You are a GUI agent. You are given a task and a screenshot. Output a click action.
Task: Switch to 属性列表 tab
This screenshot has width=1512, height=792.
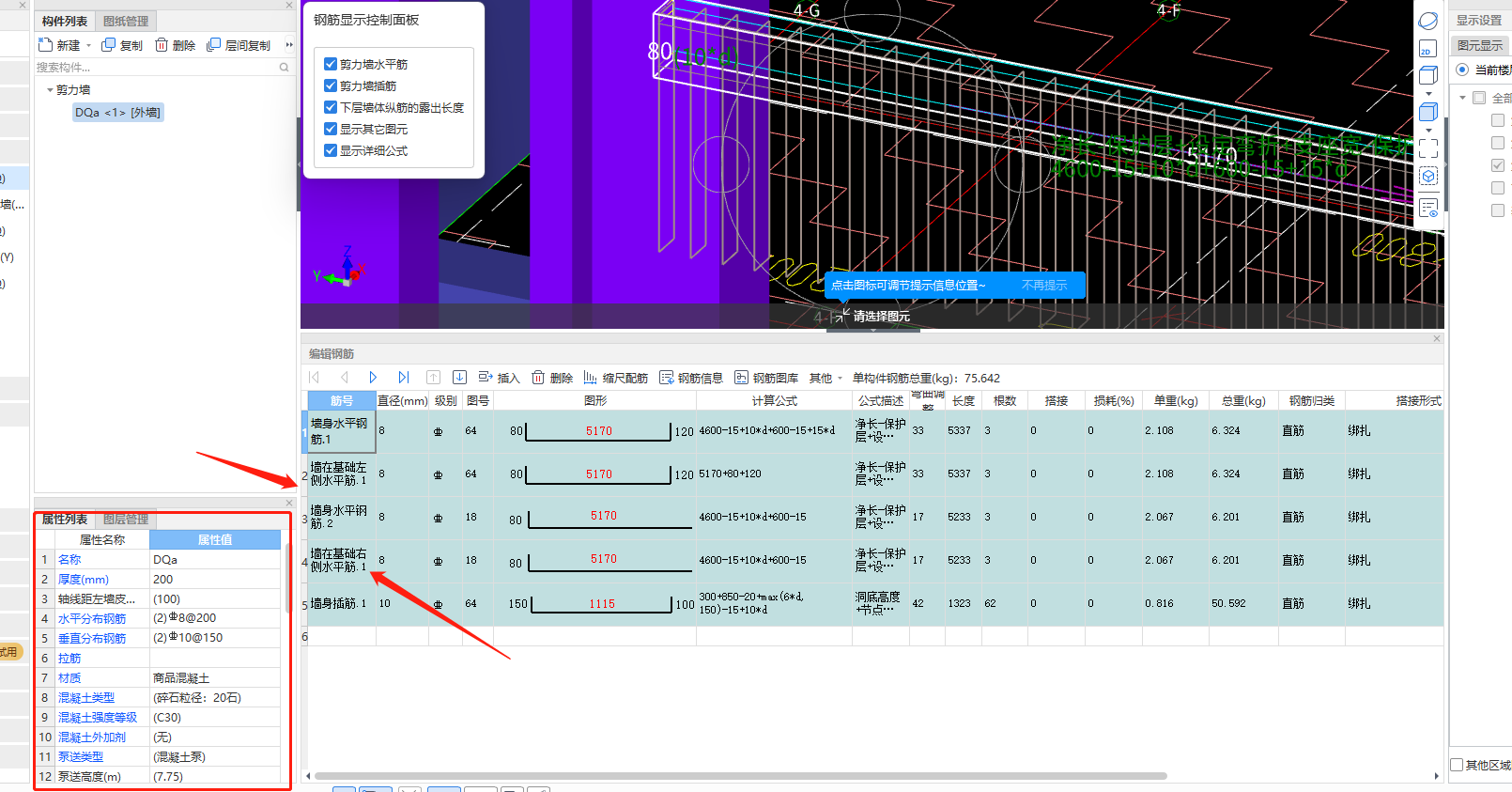click(x=65, y=519)
